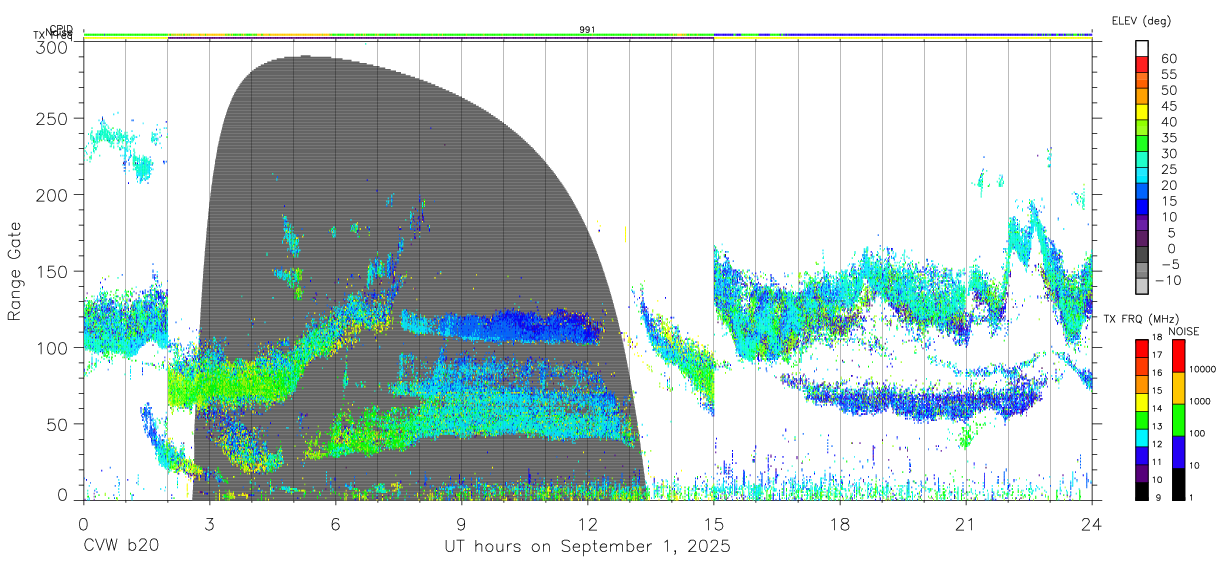Click the ELEV color bar label '30'
The height and width of the screenshot is (567, 1228).
pyautogui.click(x=1168, y=153)
